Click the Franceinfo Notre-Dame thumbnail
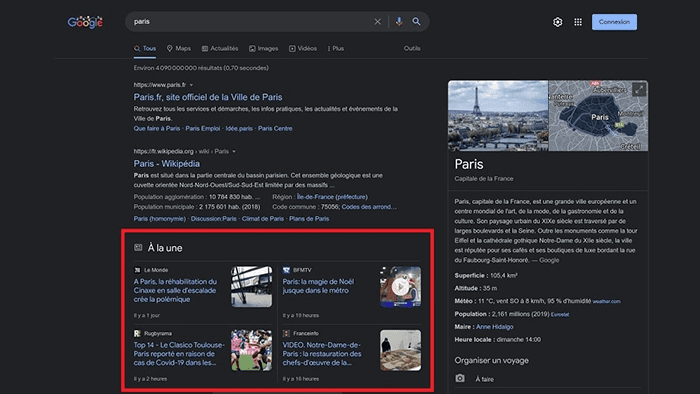The image size is (700, 394). coord(400,350)
